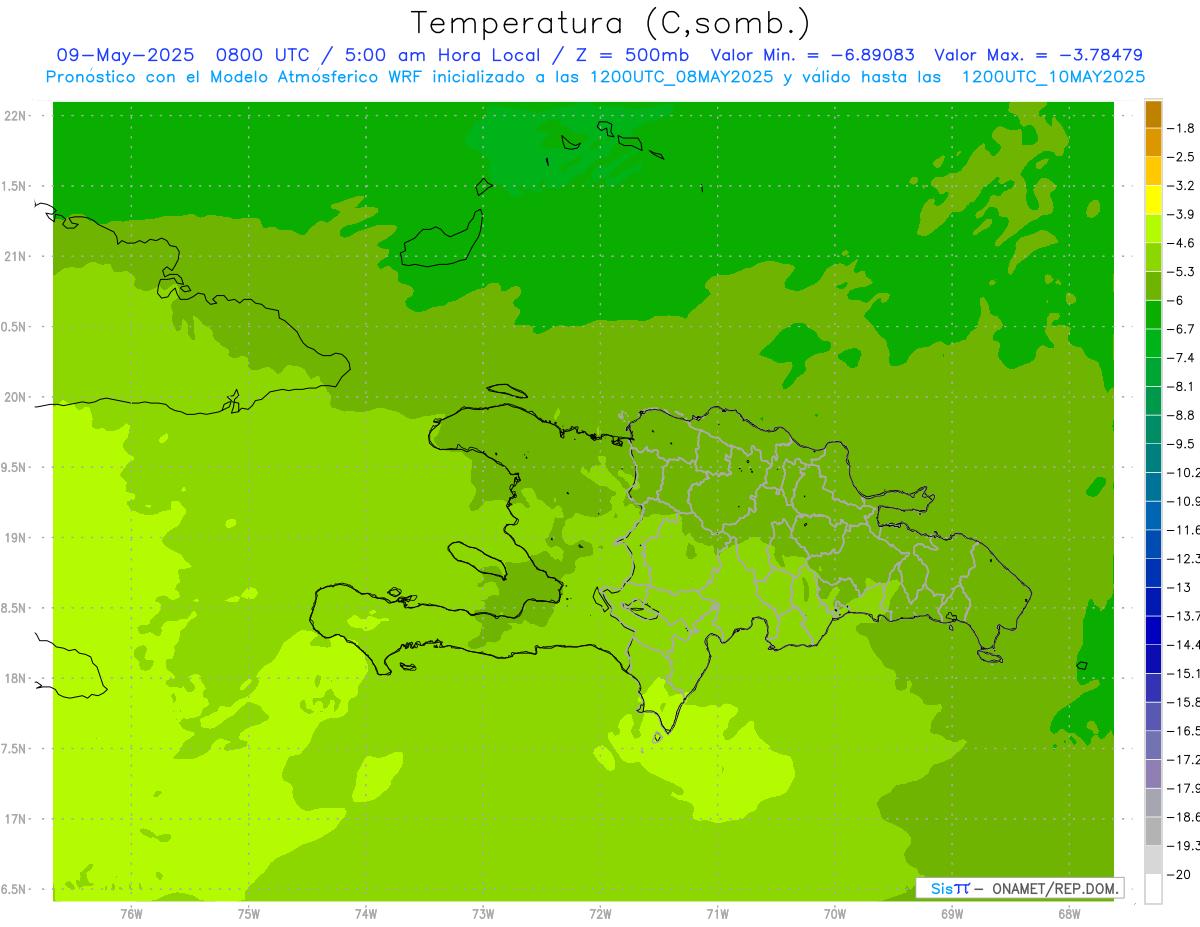Click the white swatch below -20

pyautogui.click(x=1153, y=889)
